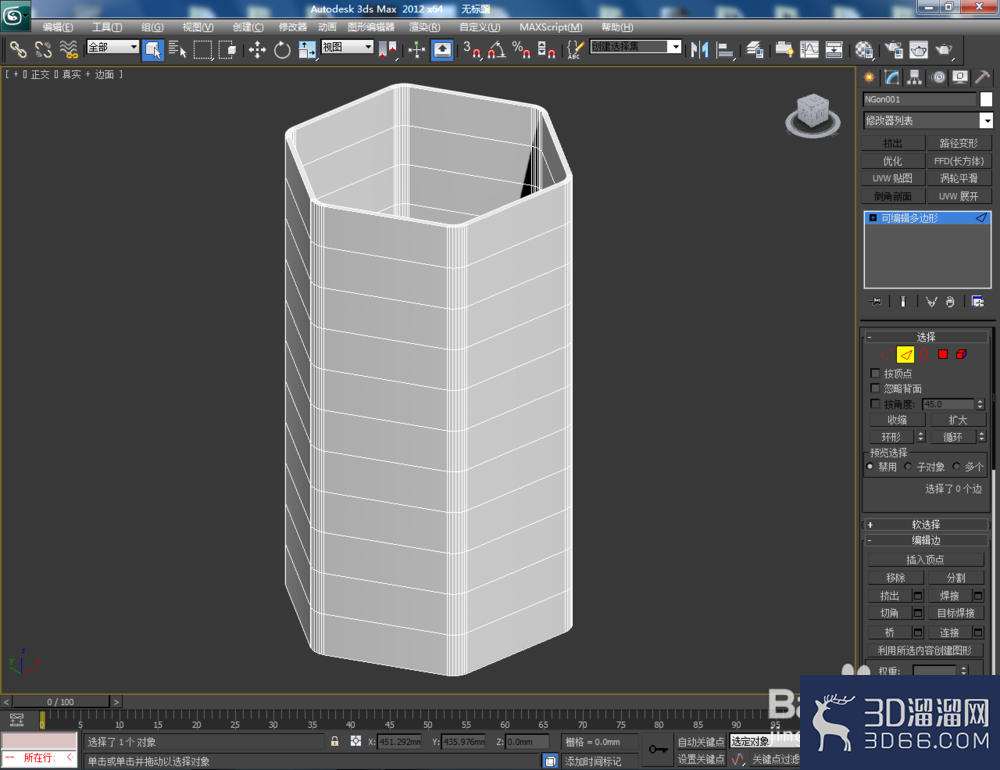This screenshot has height=770, width=1000.
Task: Open the 视图(V) menu
Action: [x=198, y=27]
